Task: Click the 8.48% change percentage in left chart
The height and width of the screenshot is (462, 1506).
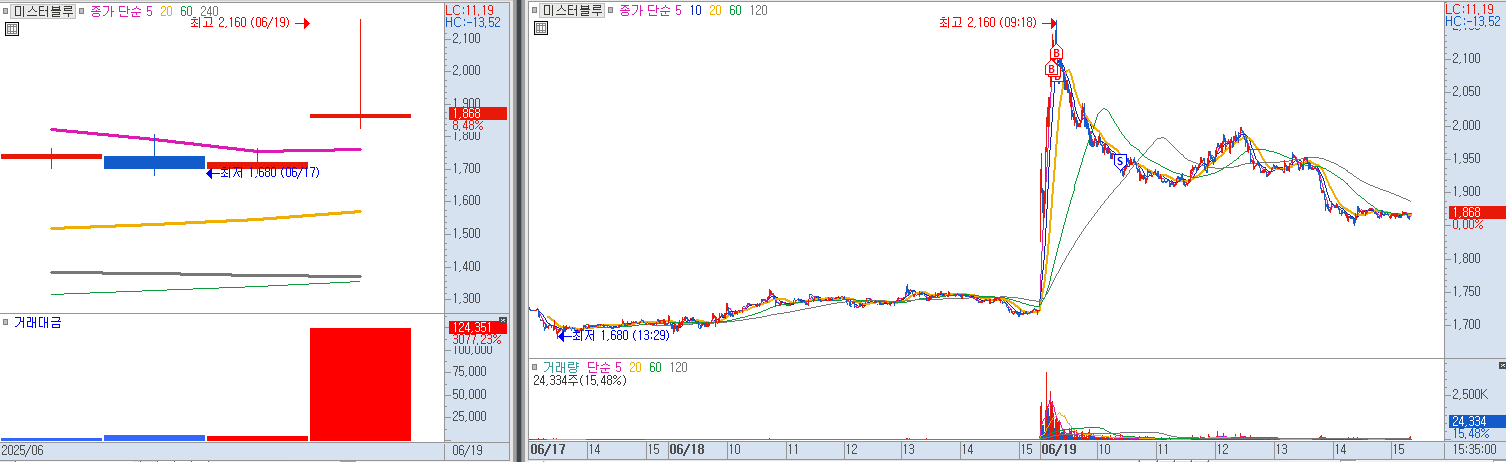Action: 469,126
